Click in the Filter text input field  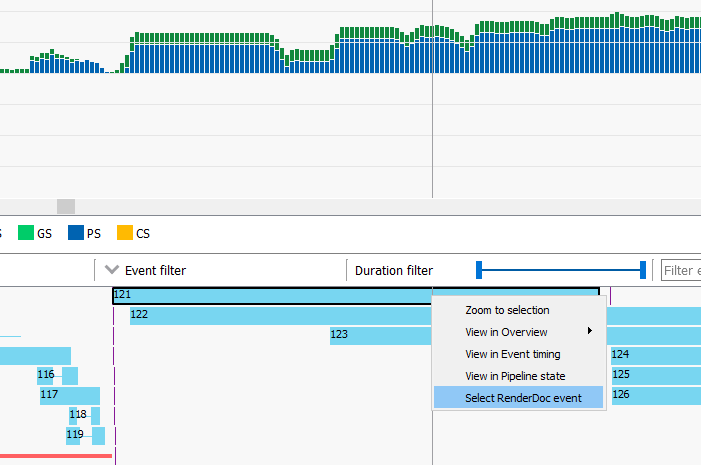(x=681, y=271)
